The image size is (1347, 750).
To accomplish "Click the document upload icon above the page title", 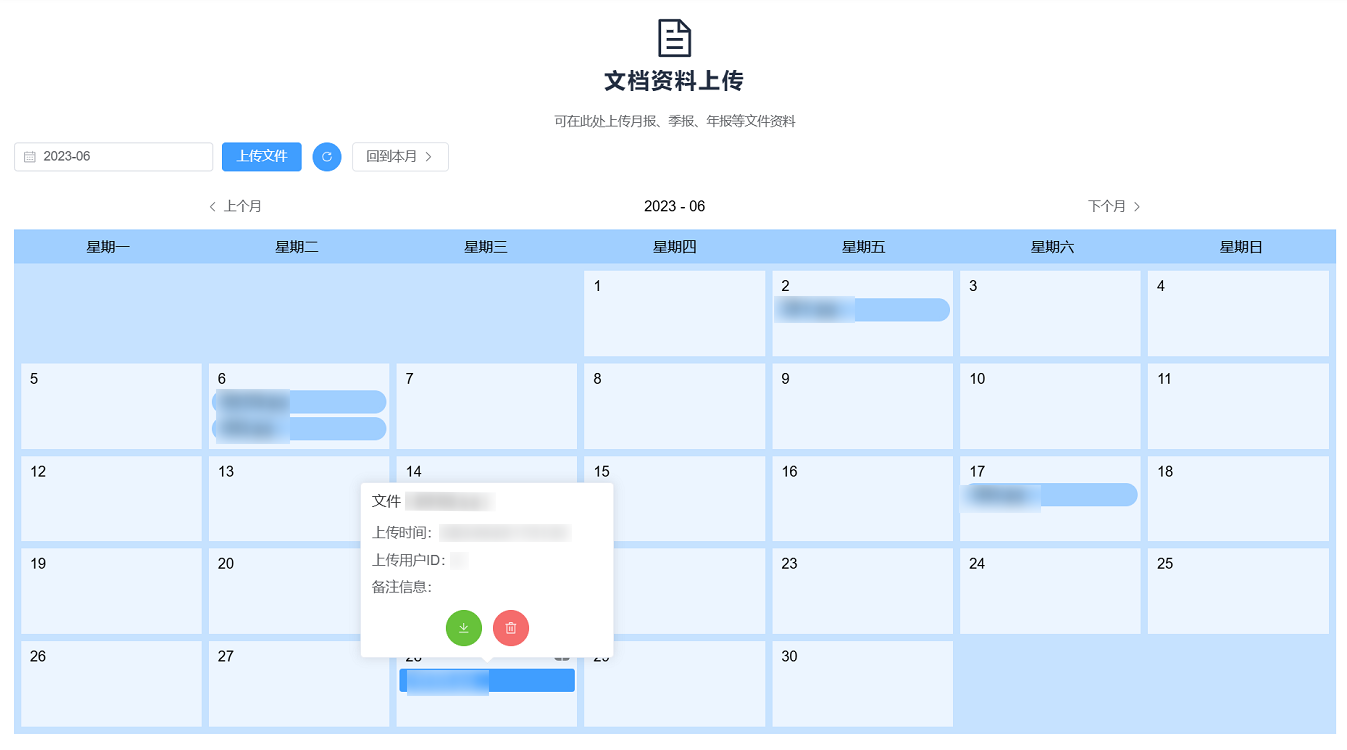I will 674,37.
